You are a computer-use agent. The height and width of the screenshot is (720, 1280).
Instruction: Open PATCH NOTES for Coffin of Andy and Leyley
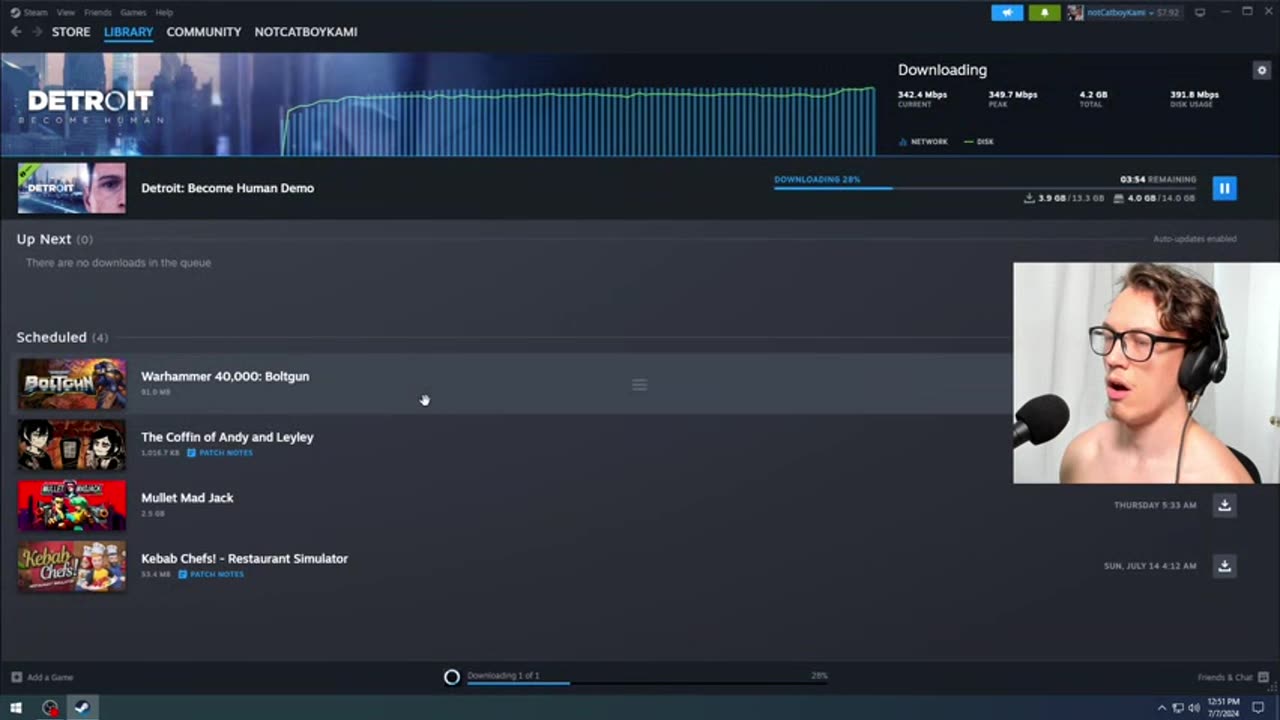coord(226,453)
